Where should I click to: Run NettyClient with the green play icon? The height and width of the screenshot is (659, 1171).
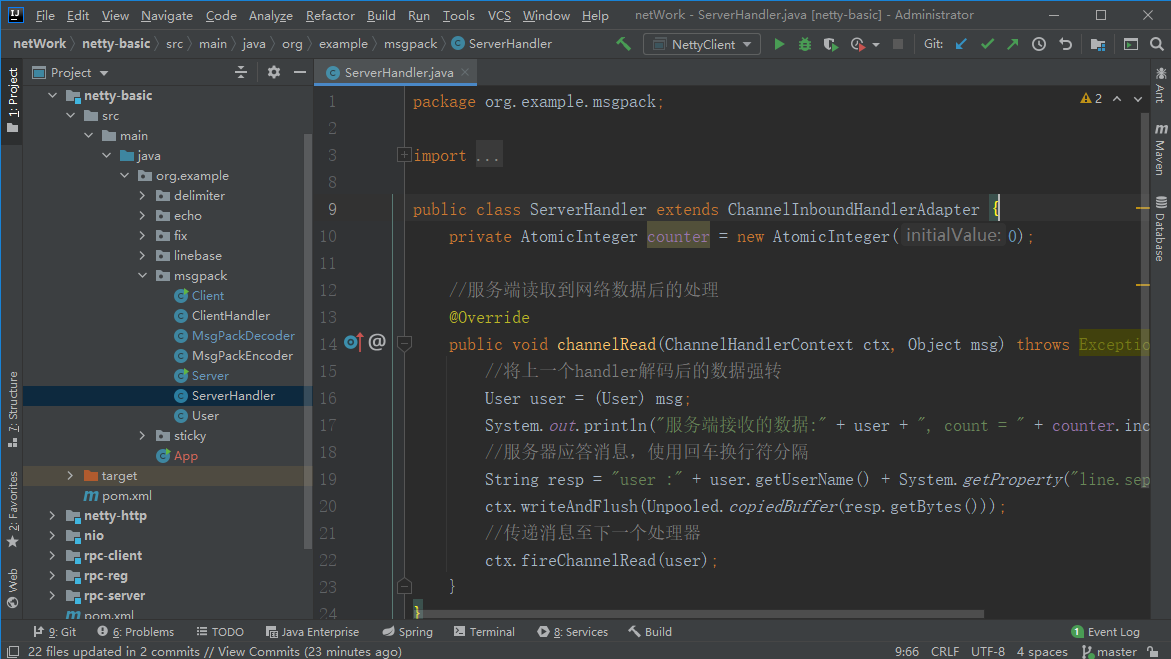coord(779,44)
